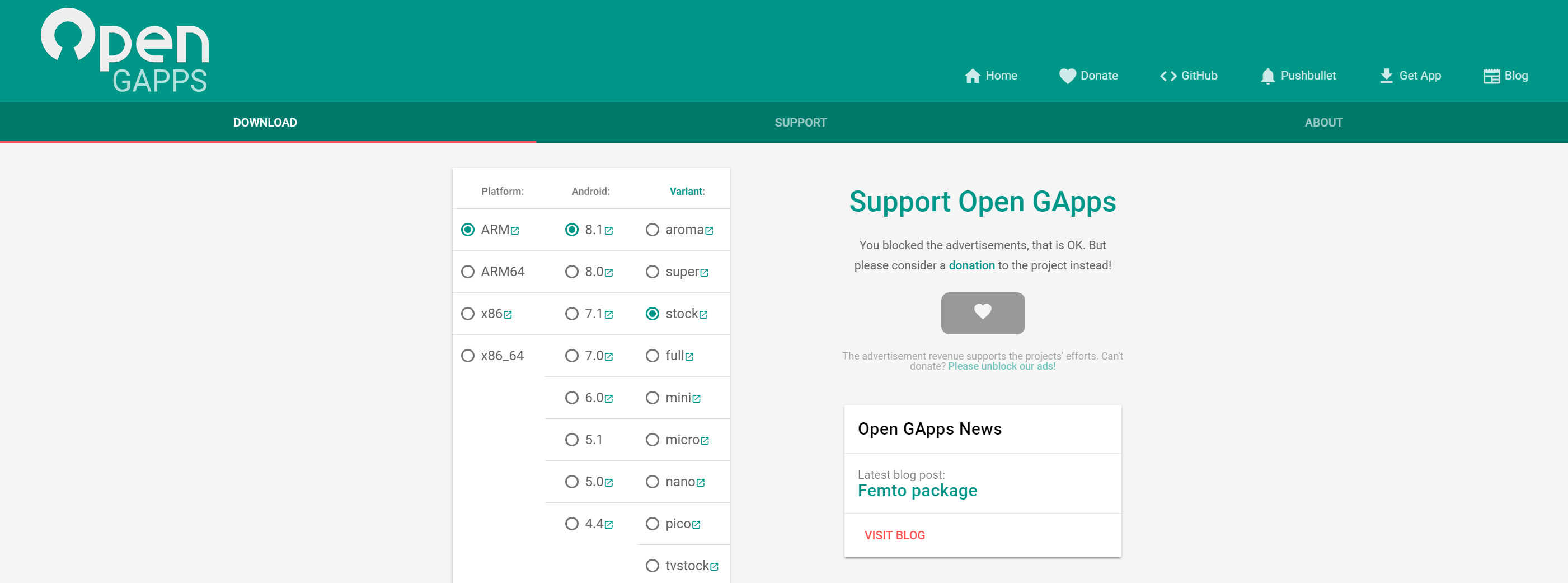Open the external link icon next to full
Image resolution: width=1568 pixels, height=583 pixels.
click(689, 357)
